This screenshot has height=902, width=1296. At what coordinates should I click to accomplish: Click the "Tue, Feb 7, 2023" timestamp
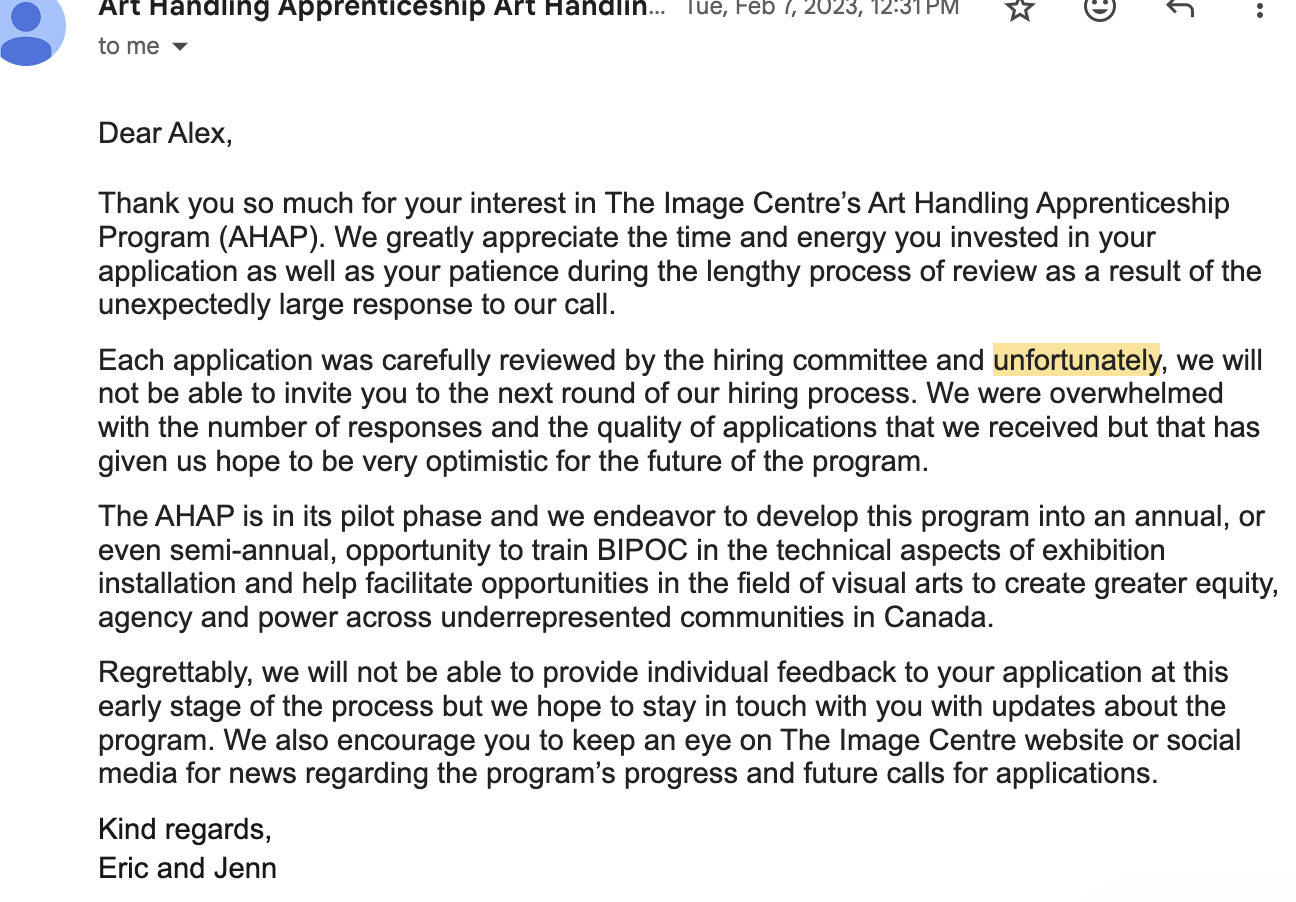pyautogui.click(x=820, y=9)
